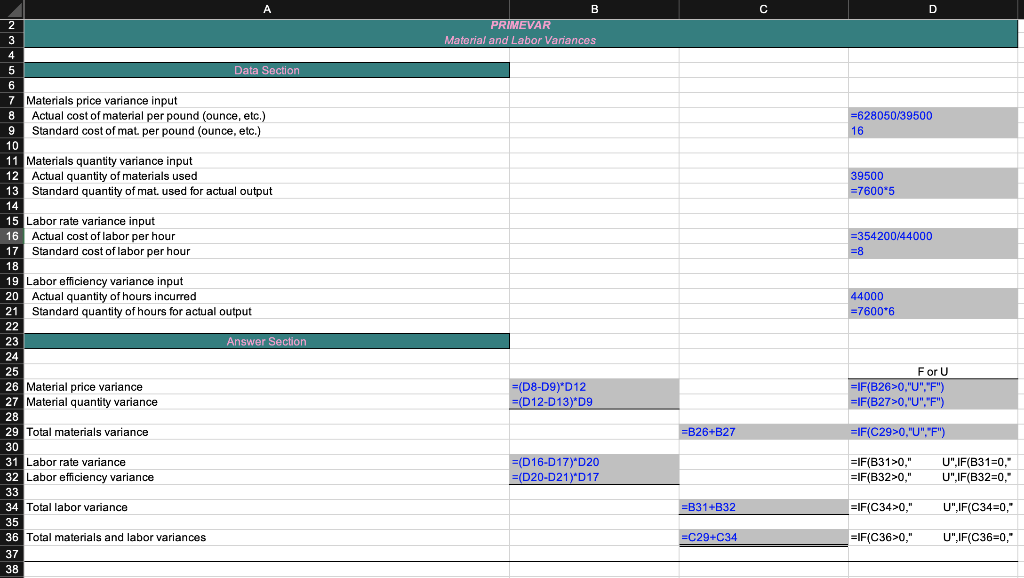Click the Total labor variance formula =B31+B32
This screenshot has height=578, width=1024.
click(763, 507)
